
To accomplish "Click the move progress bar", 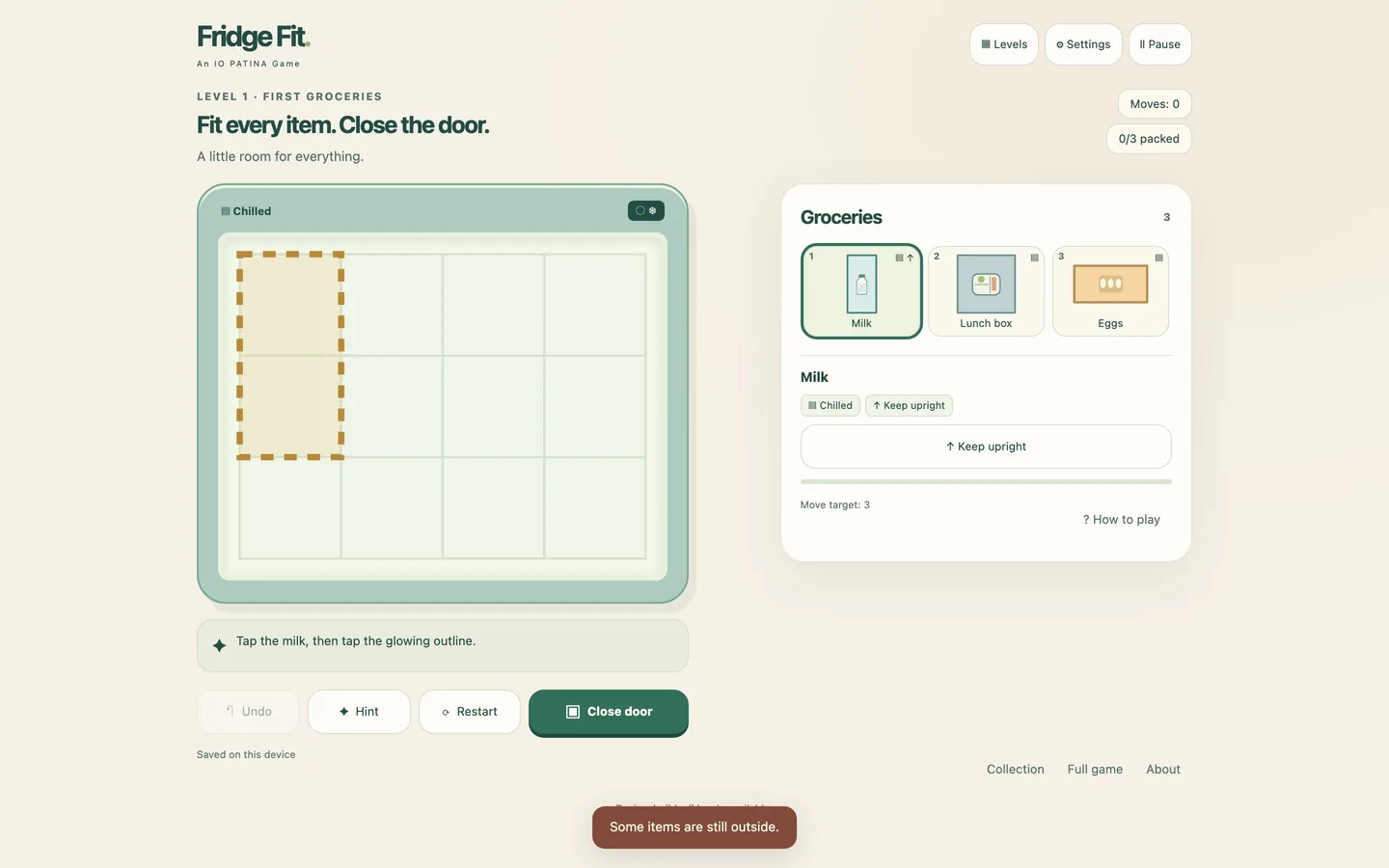I will (x=986, y=481).
